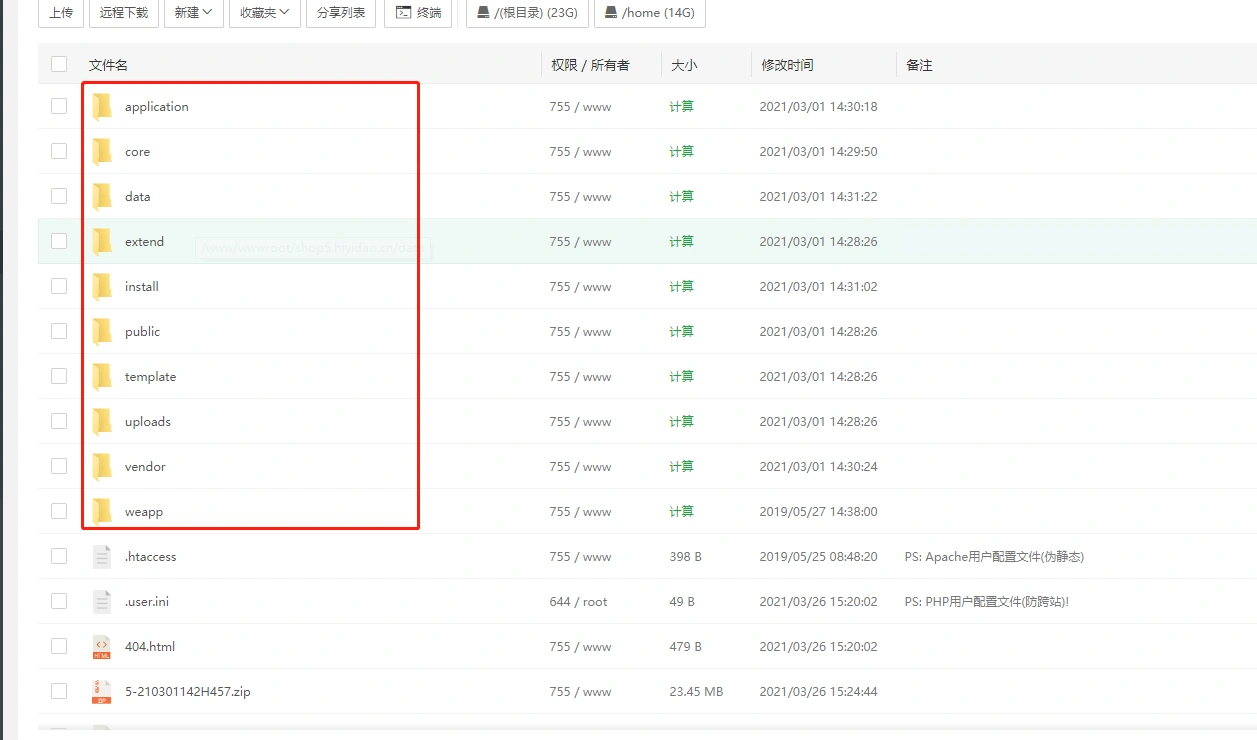
Task: Calculate size of install folder
Action: point(681,286)
